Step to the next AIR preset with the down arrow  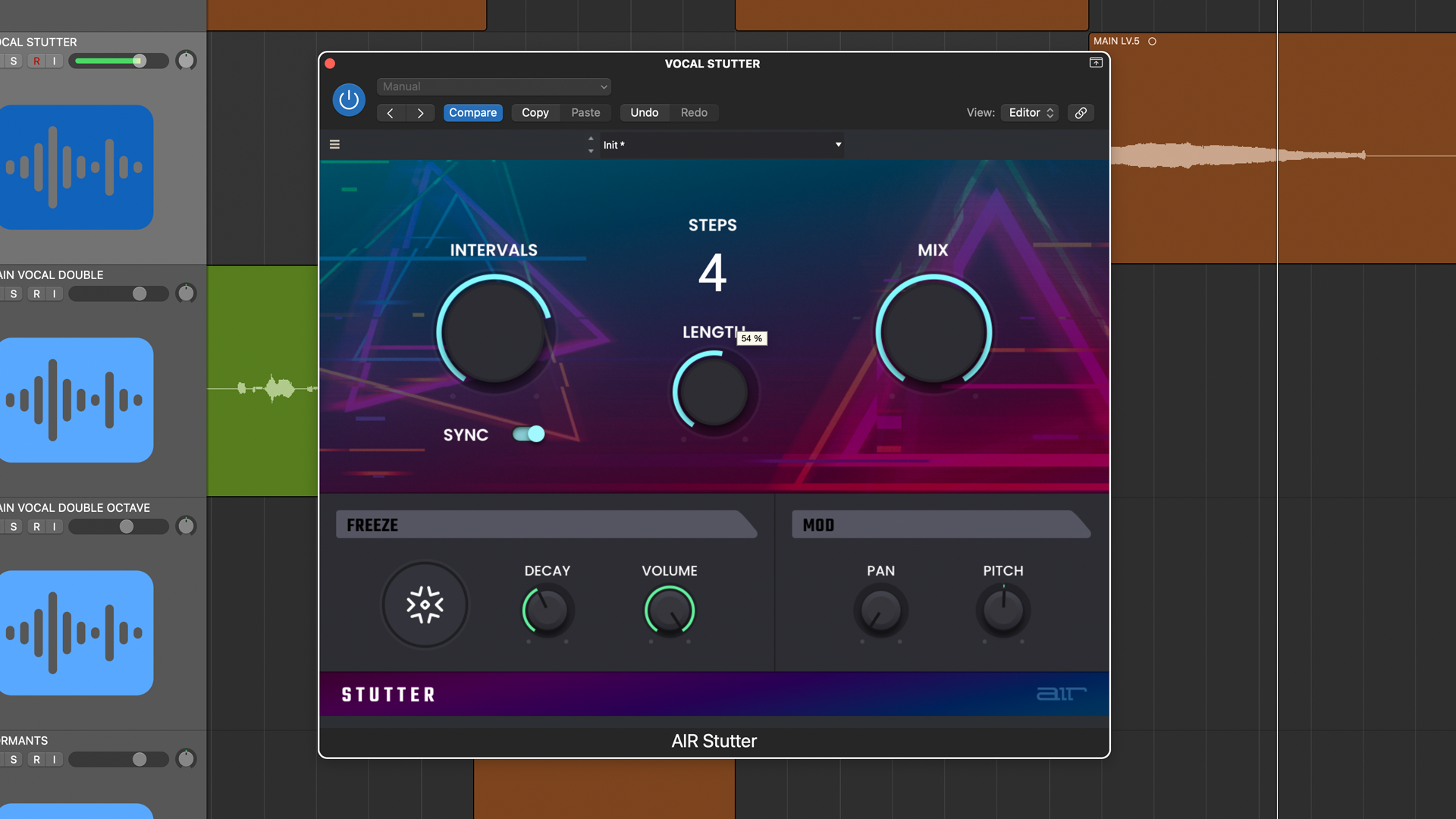[591, 151]
